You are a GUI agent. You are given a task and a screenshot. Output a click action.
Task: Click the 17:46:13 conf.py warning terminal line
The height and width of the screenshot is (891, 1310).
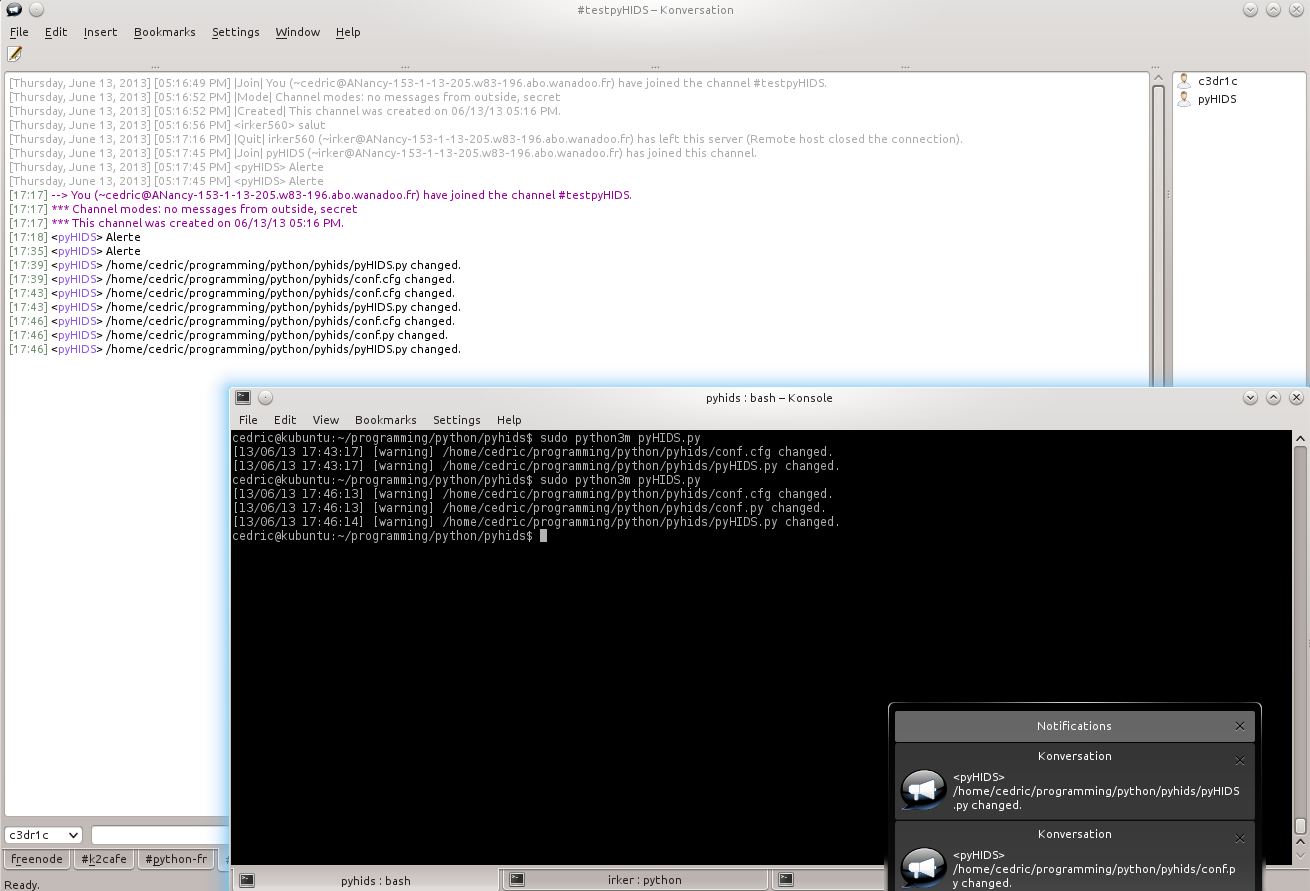click(x=529, y=508)
